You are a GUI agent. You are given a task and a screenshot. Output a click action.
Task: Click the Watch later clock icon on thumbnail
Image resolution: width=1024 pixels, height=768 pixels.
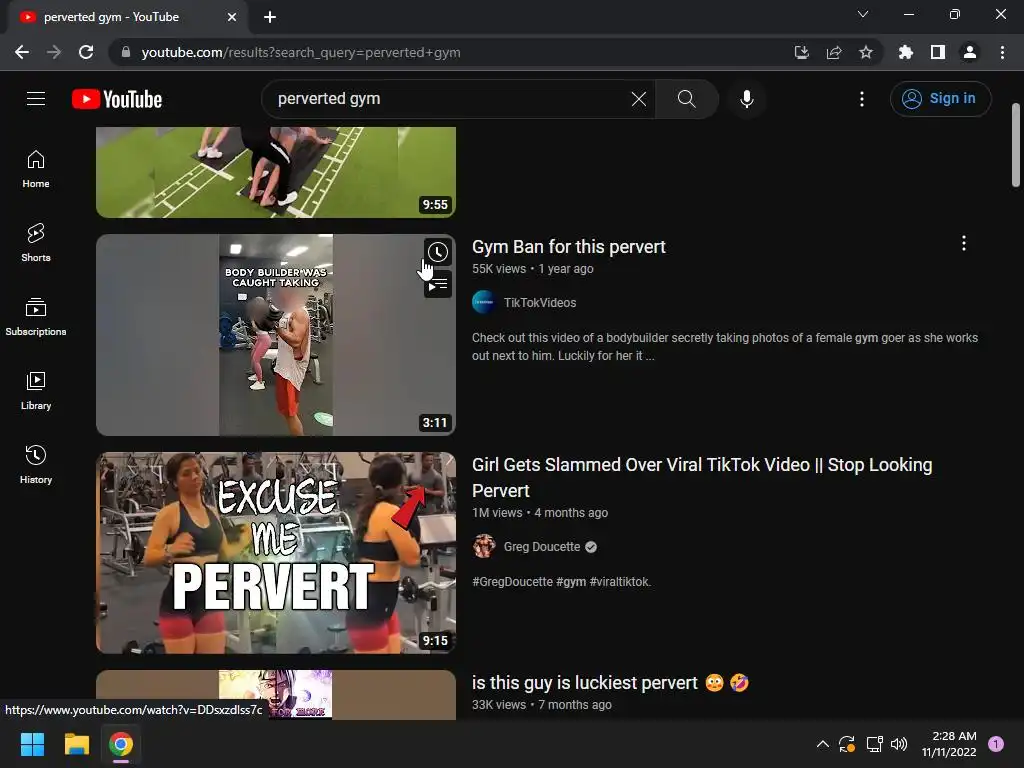click(438, 252)
